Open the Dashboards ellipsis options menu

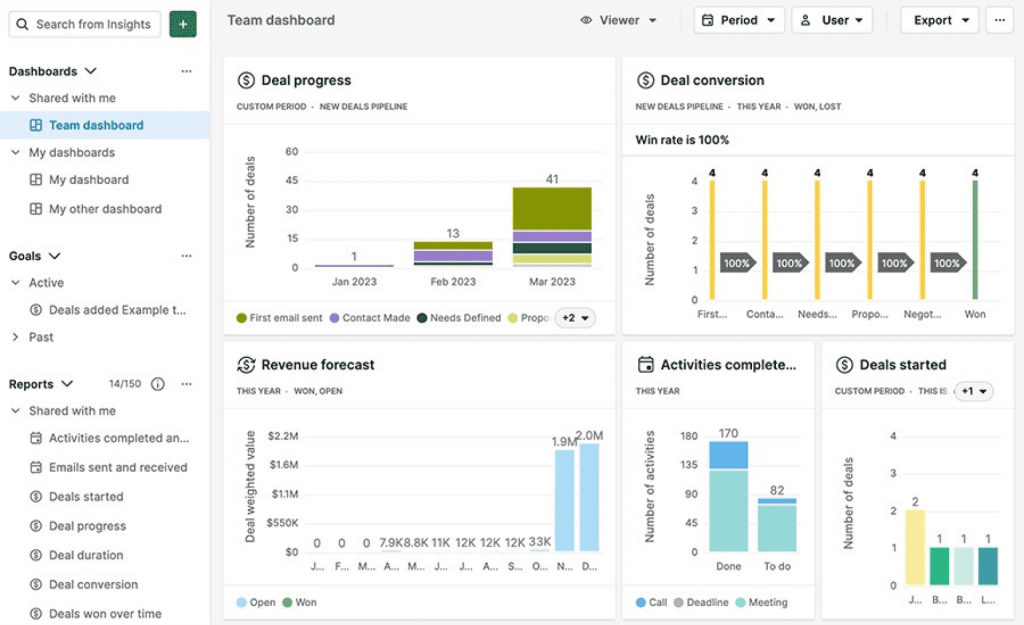186,71
